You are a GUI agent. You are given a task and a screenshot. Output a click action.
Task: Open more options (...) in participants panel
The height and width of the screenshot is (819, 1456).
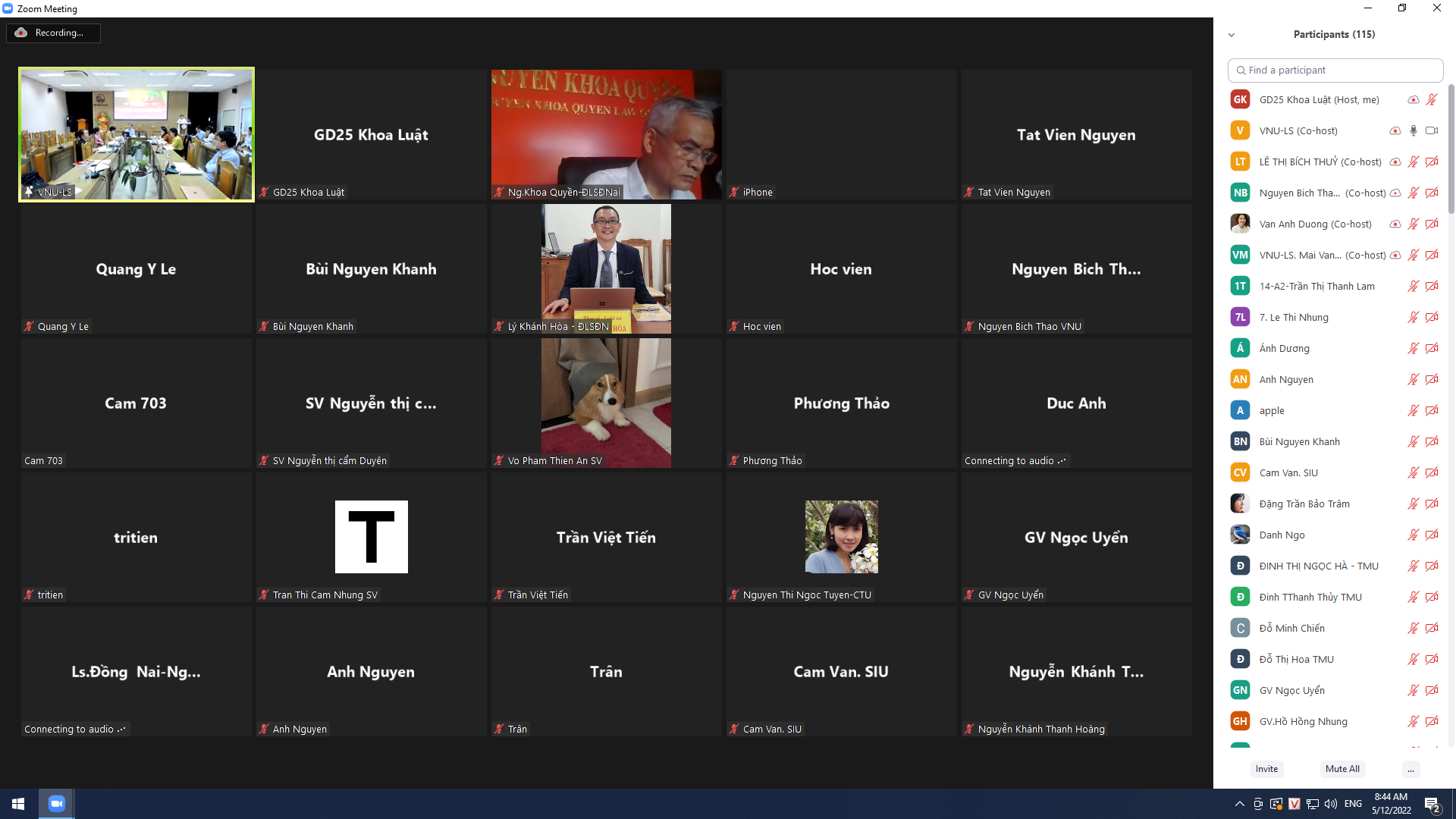coord(1410,769)
